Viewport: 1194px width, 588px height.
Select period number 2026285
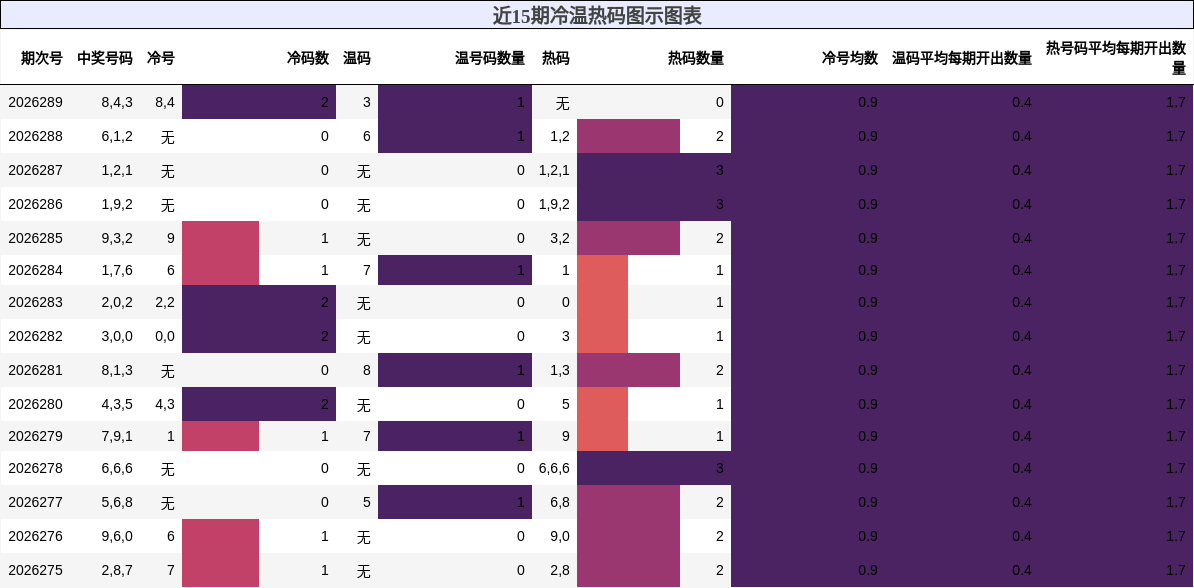click(35, 238)
